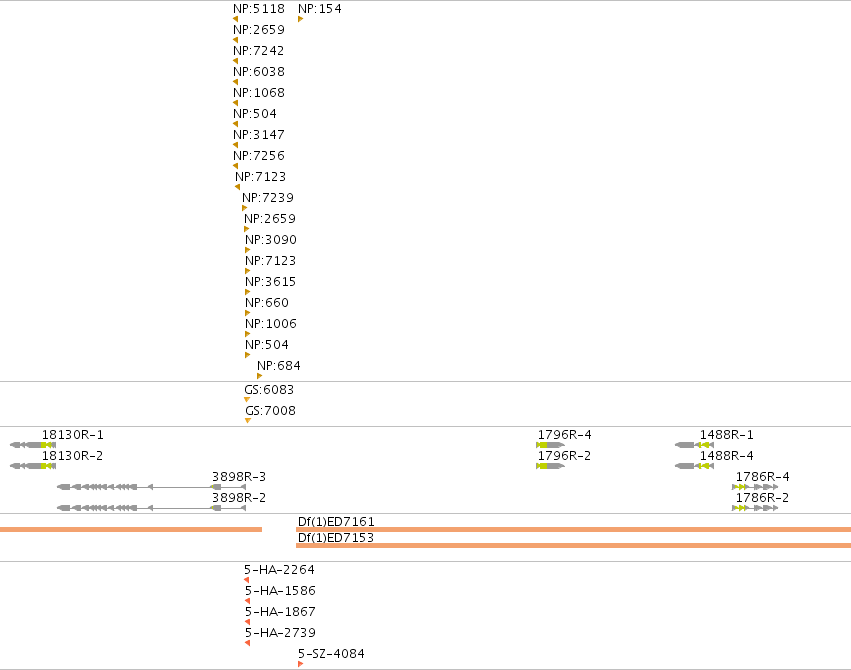Click the Df(1)ED7161 orange deficiency bar
The image size is (851, 670).
(x=573, y=529)
